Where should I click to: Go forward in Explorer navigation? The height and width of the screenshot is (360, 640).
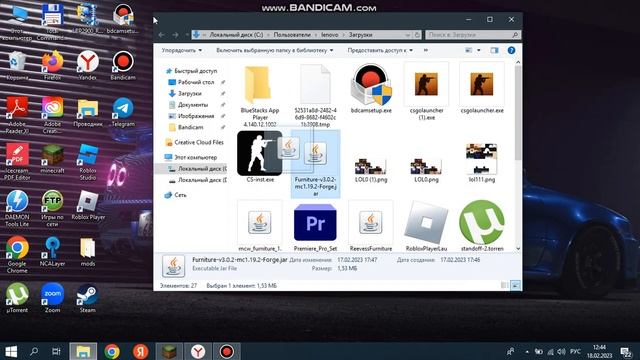click(176, 35)
